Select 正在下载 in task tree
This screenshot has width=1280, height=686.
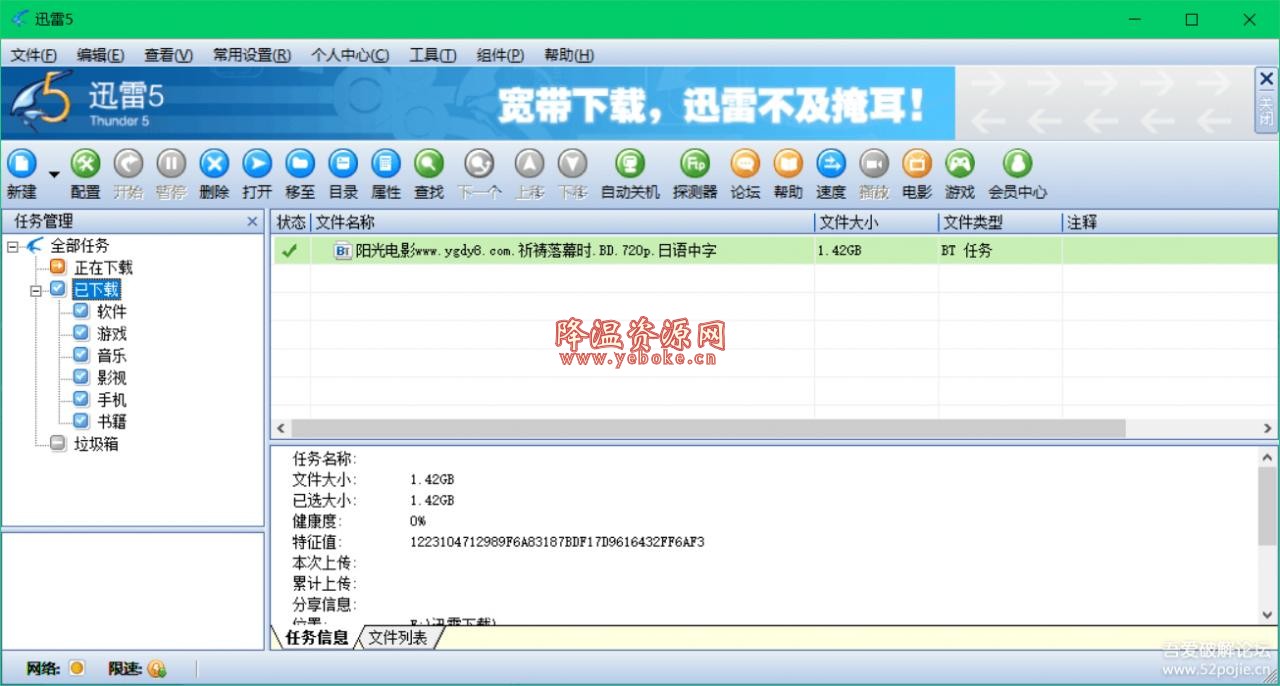pos(103,268)
